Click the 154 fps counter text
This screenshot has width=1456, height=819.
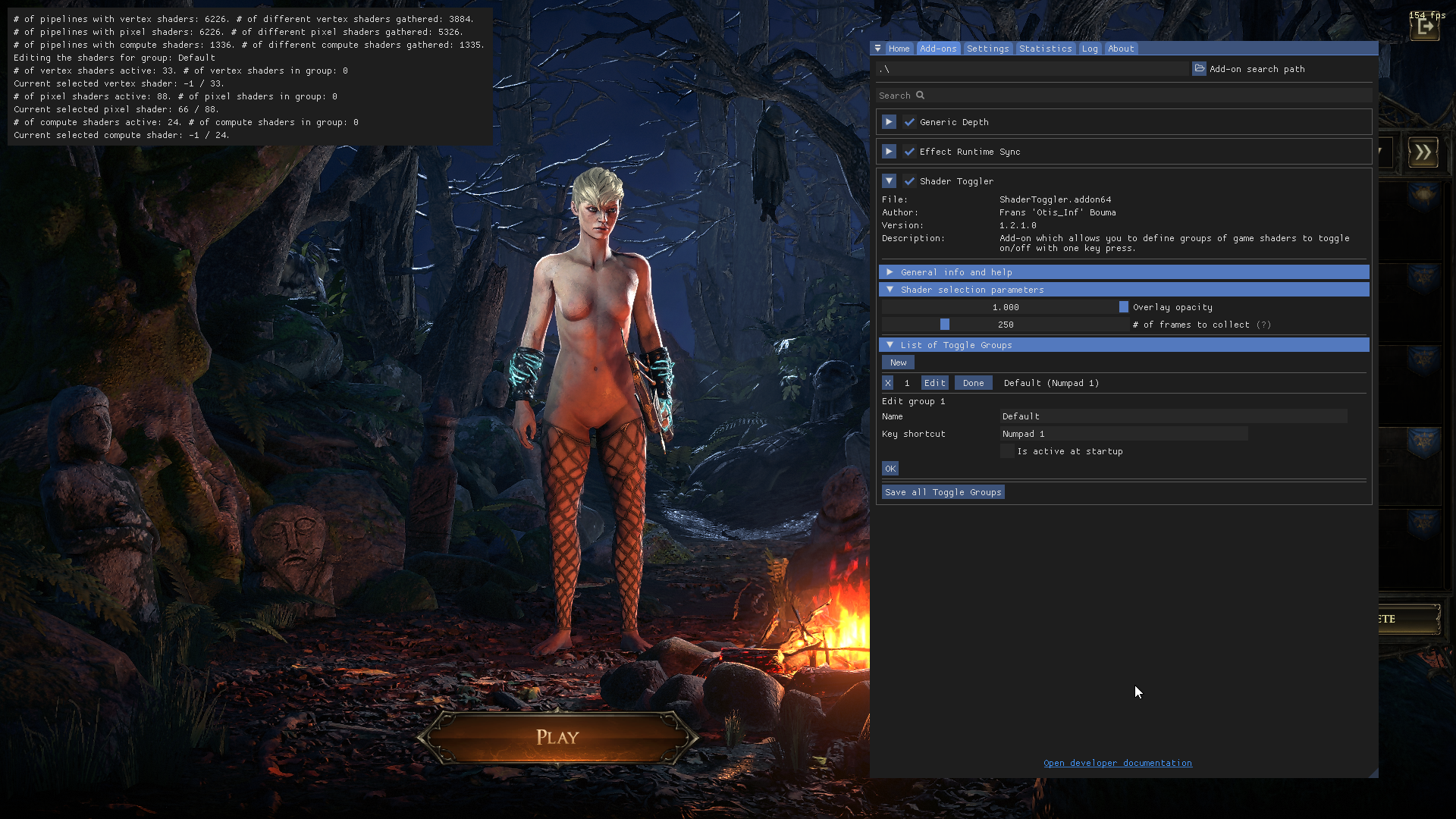[x=1427, y=14]
